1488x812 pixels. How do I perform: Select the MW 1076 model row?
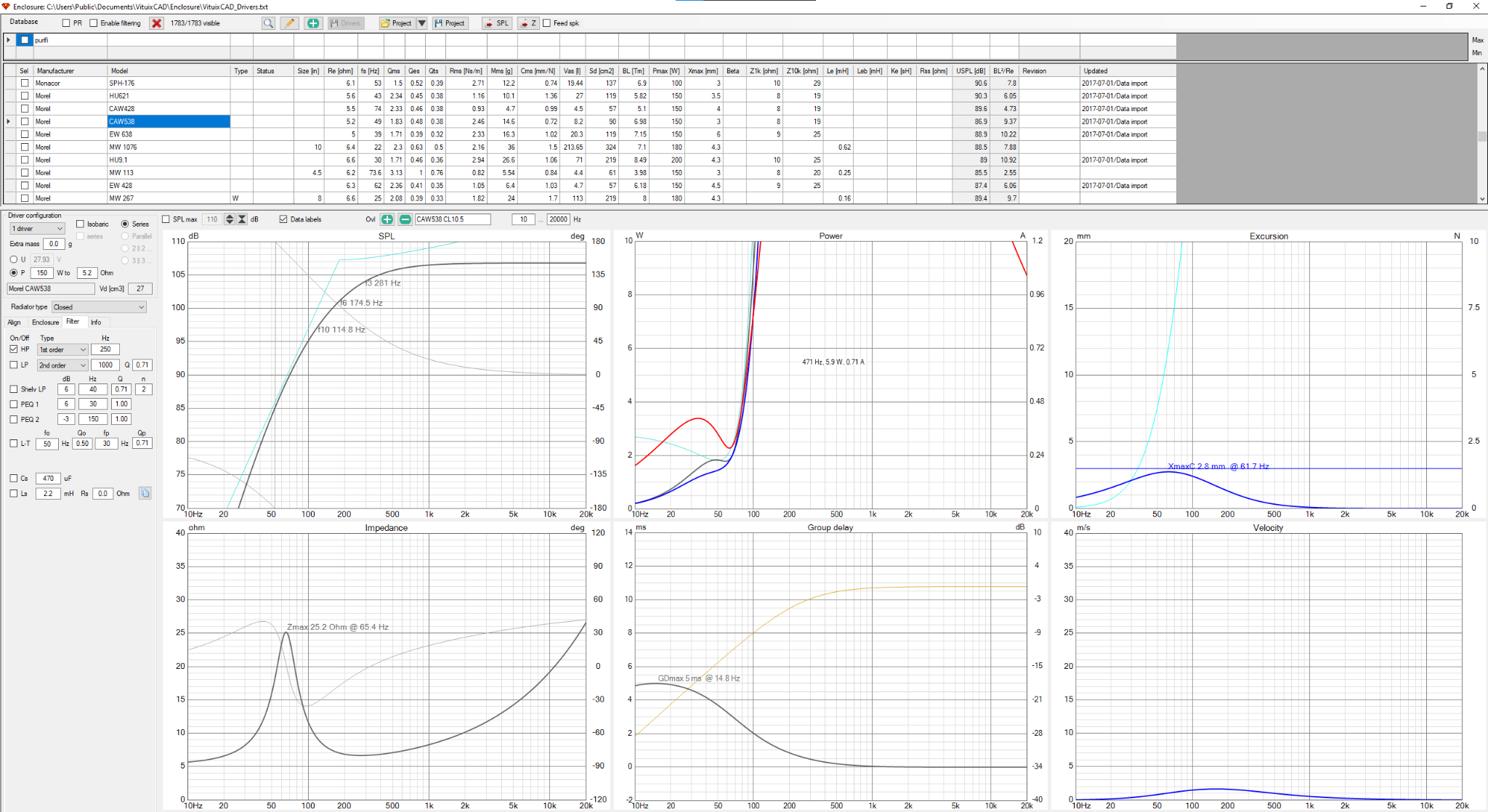pos(169,147)
